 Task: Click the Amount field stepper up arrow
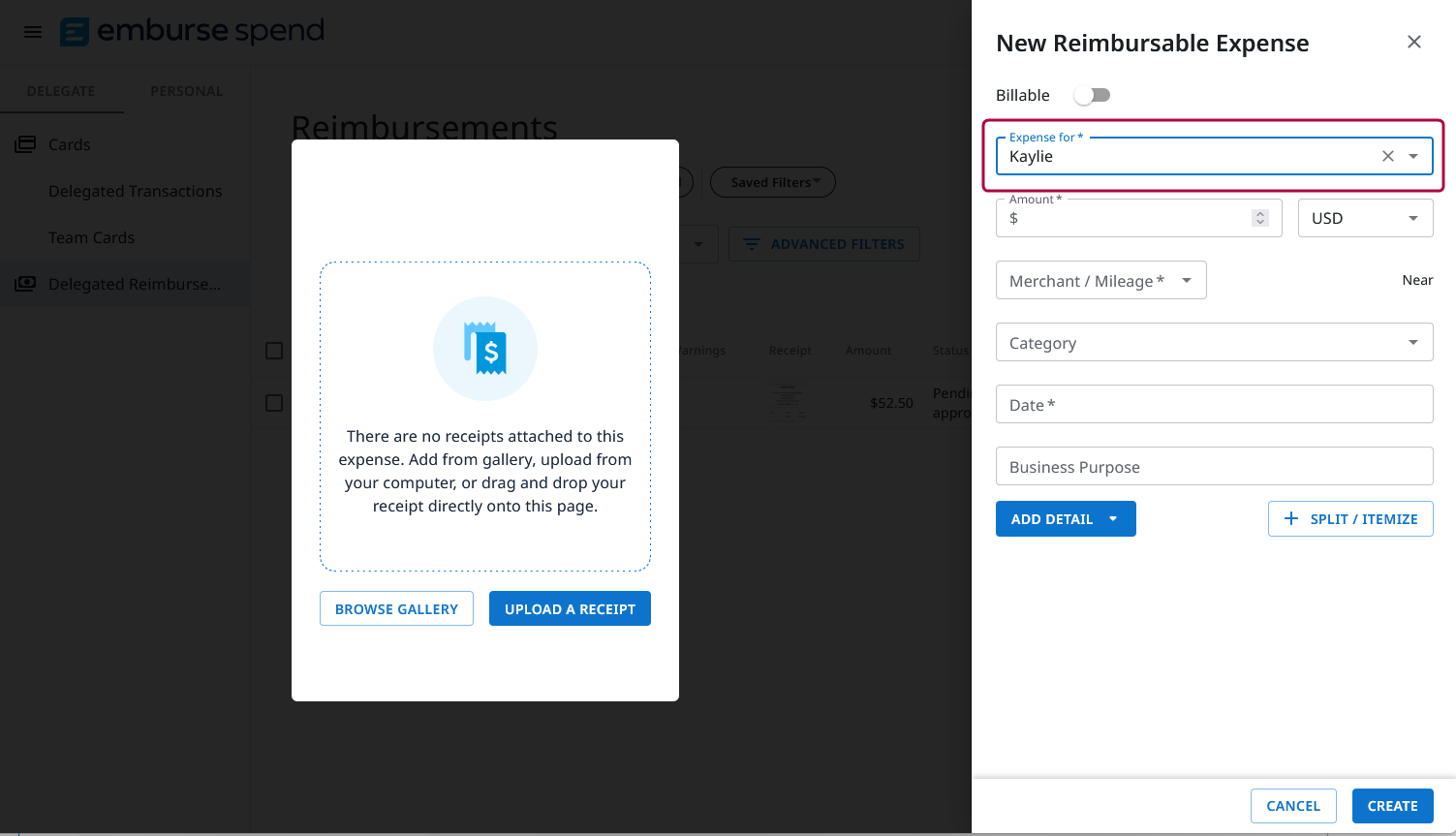coord(1259,212)
